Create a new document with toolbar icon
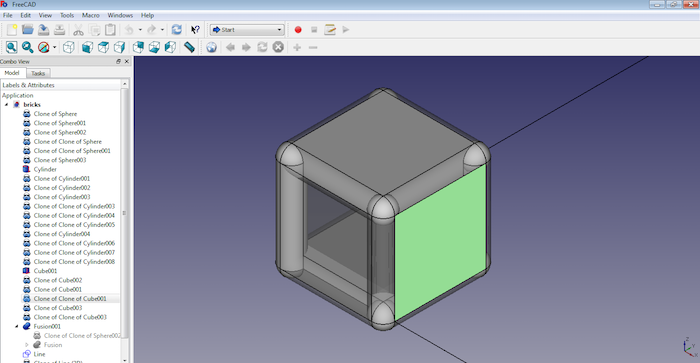The width and height of the screenshot is (700, 363). 12,30
